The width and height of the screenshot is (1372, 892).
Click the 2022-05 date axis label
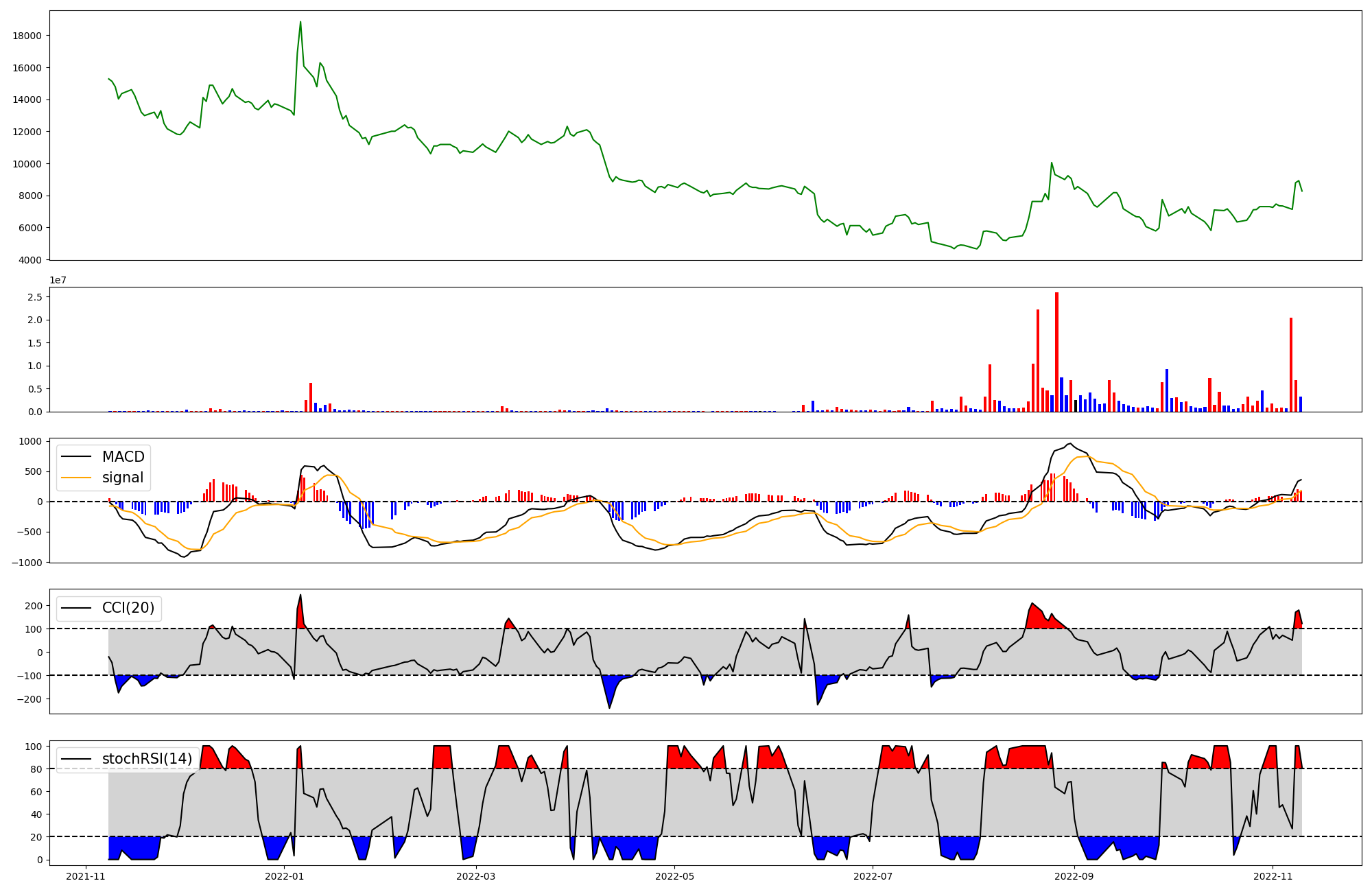click(674, 876)
